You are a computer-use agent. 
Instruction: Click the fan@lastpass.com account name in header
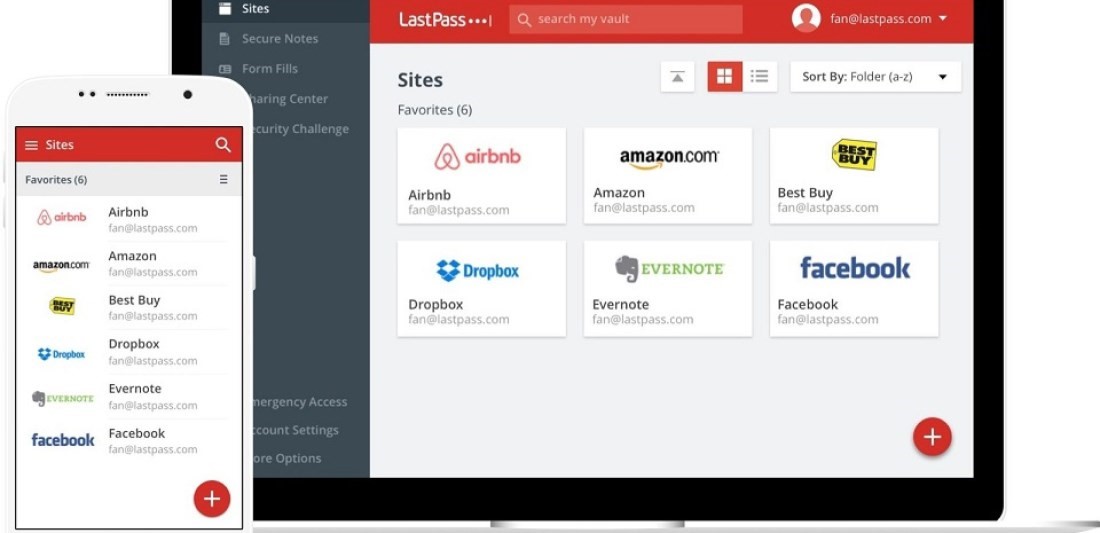pyautogui.click(x=880, y=19)
